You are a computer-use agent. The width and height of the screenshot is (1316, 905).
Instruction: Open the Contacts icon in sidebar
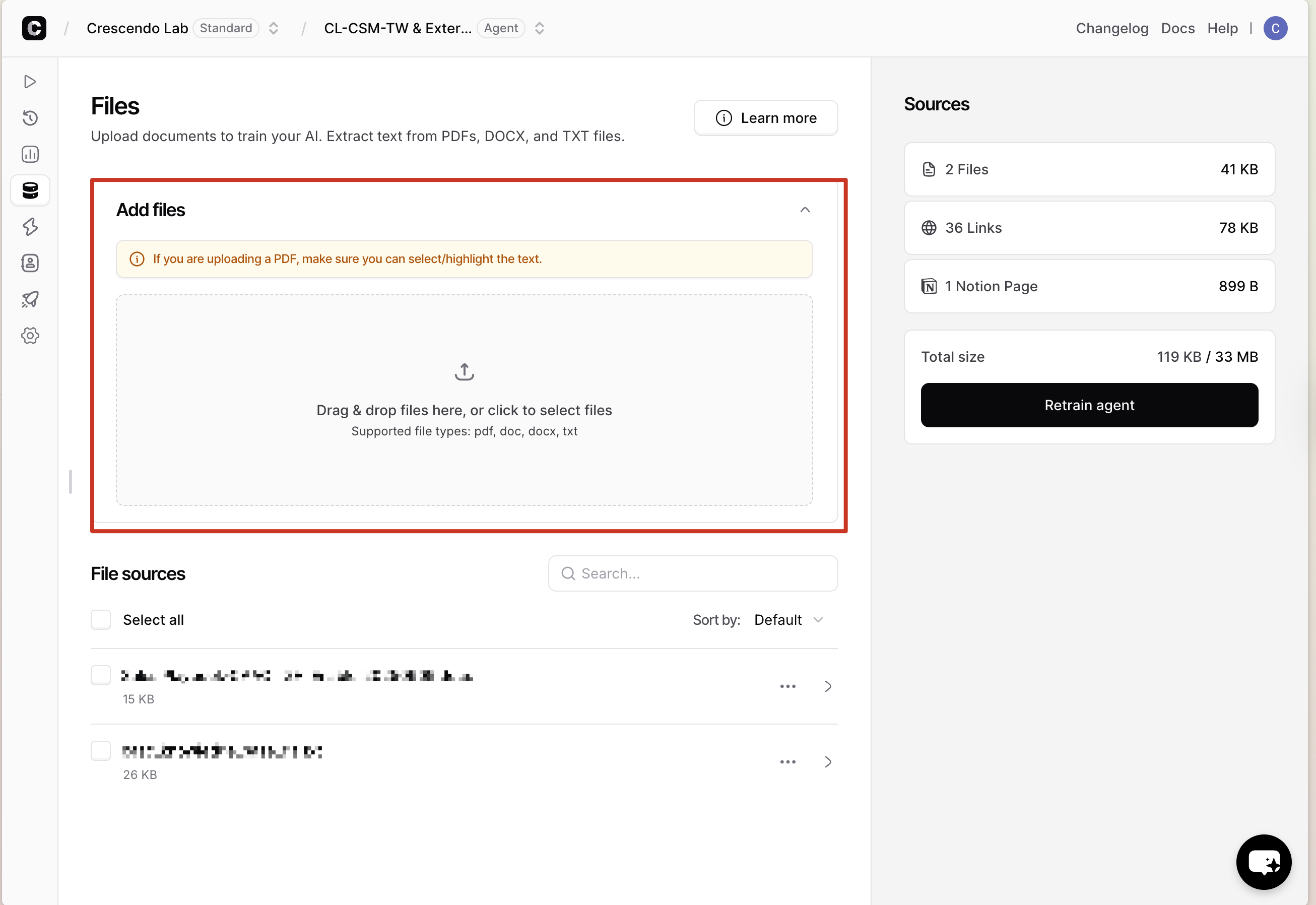point(30,263)
